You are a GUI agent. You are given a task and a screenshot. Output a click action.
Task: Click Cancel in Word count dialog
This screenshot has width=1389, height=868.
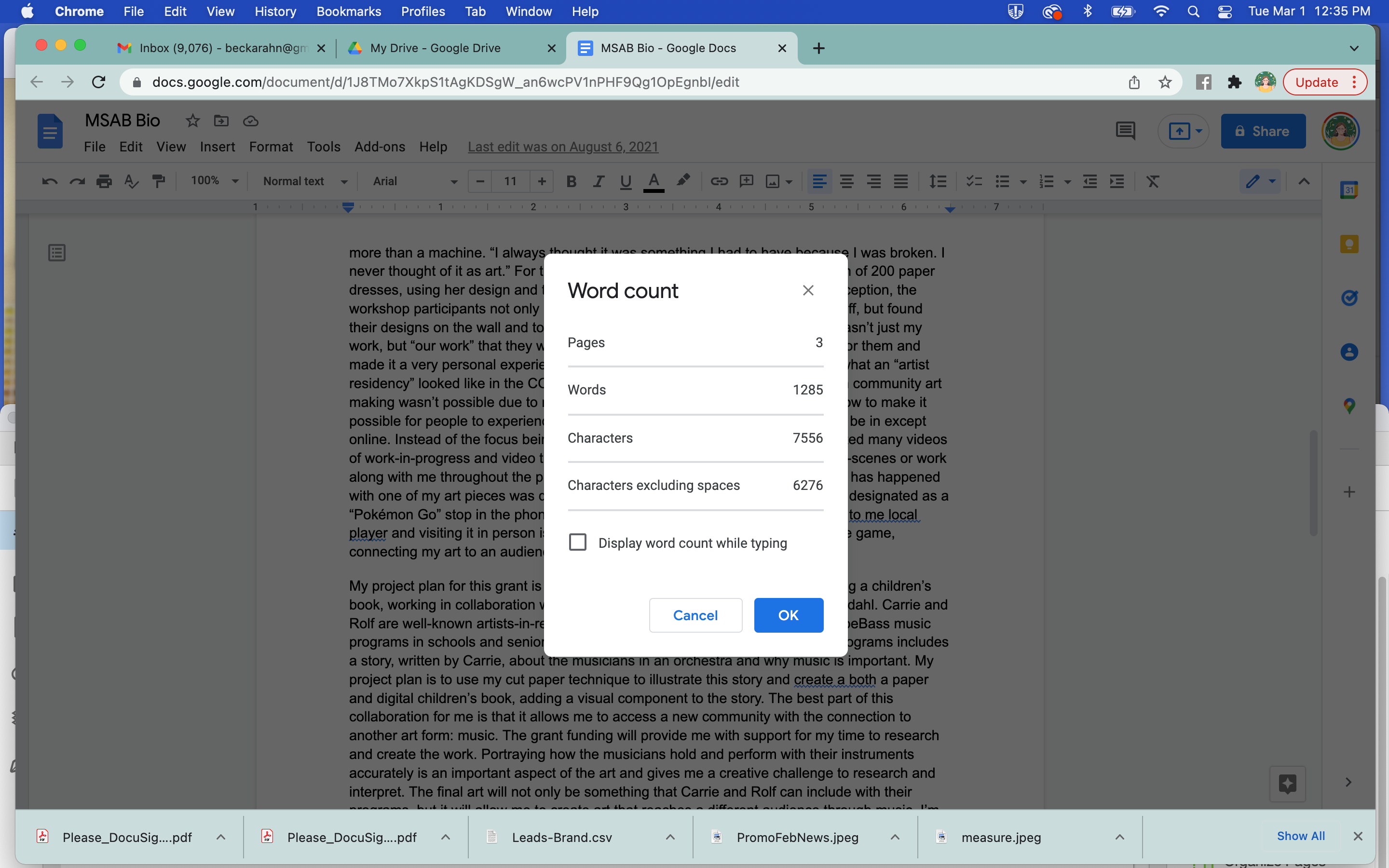[695, 615]
